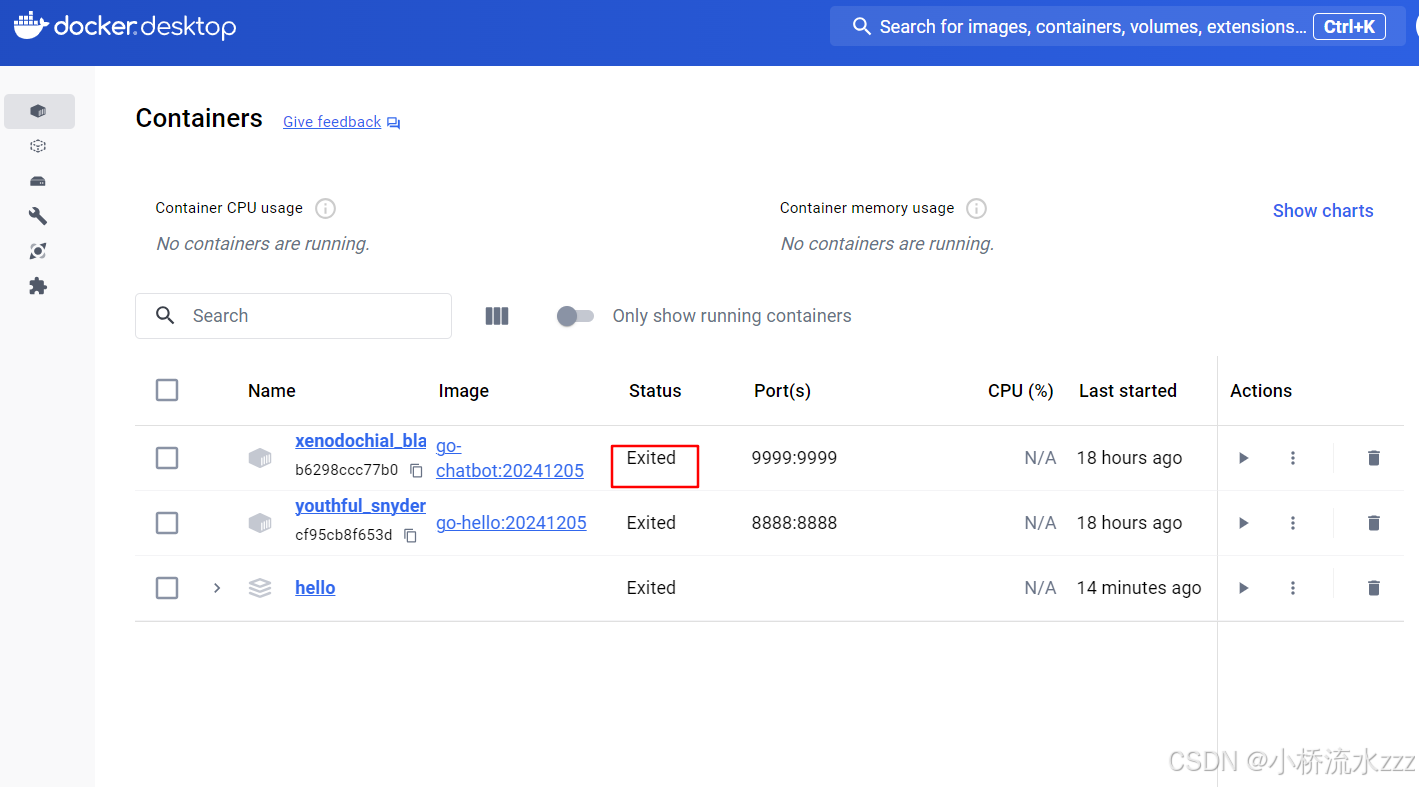Open the column settings icon beside search

click(x=497, y=315)
